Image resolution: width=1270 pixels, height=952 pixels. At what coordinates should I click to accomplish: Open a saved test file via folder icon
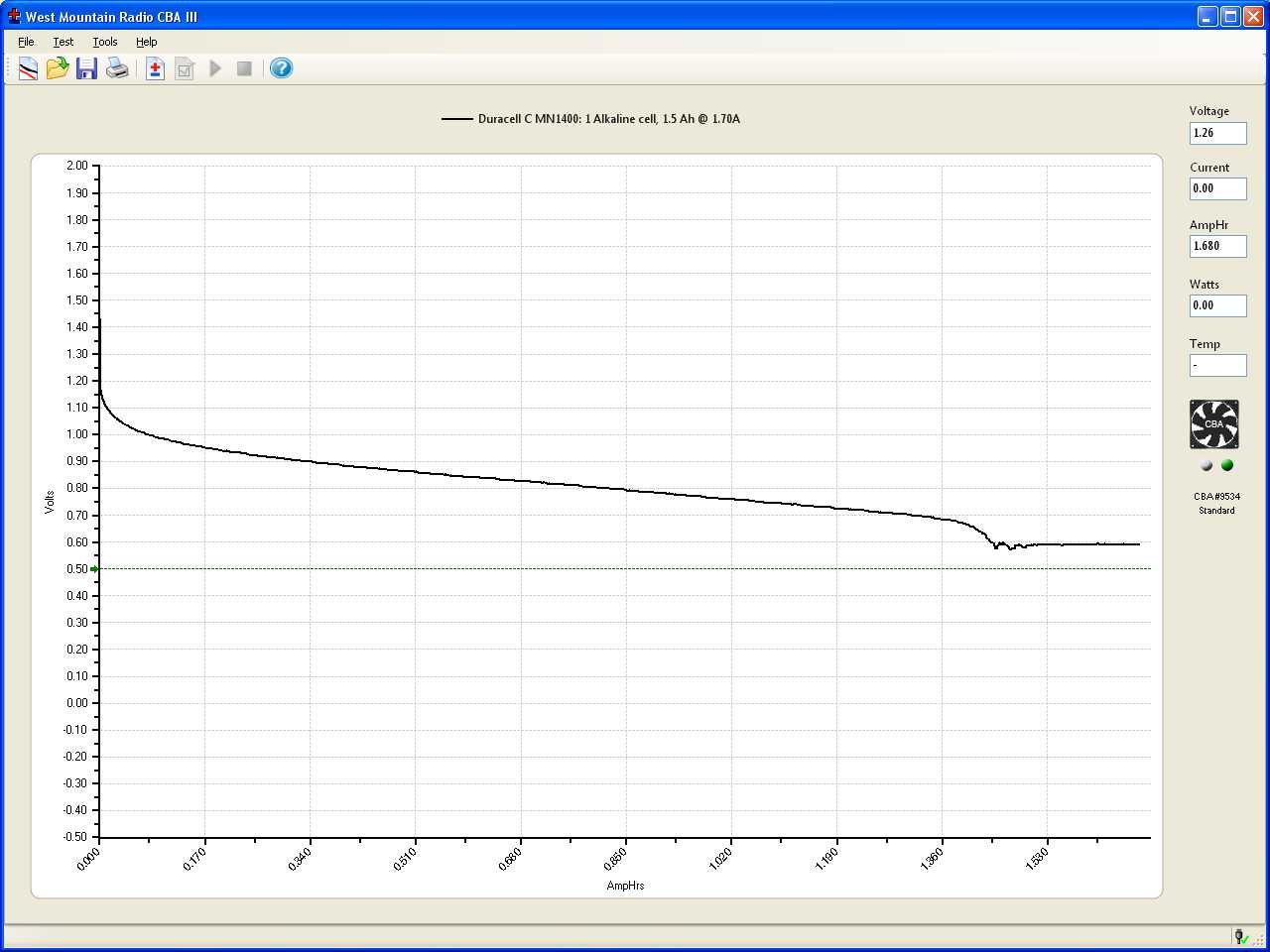click(58, 68)
